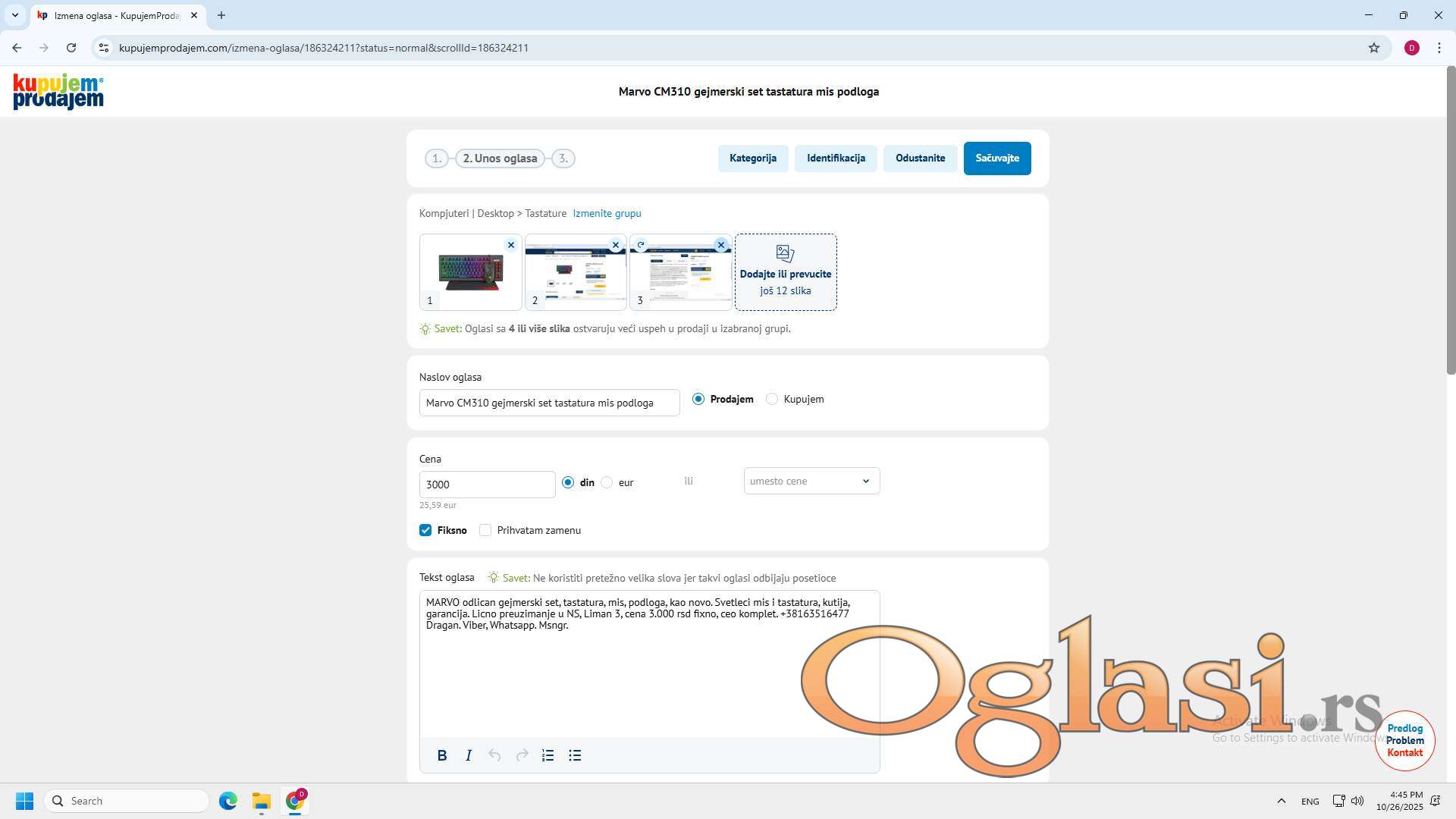
Task: Select the Kupujem radio option
Action: [x=772, y=399]
